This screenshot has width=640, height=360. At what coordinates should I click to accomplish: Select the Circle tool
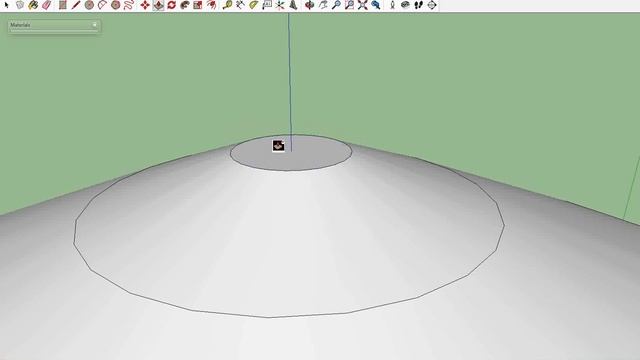pos(89,5)
